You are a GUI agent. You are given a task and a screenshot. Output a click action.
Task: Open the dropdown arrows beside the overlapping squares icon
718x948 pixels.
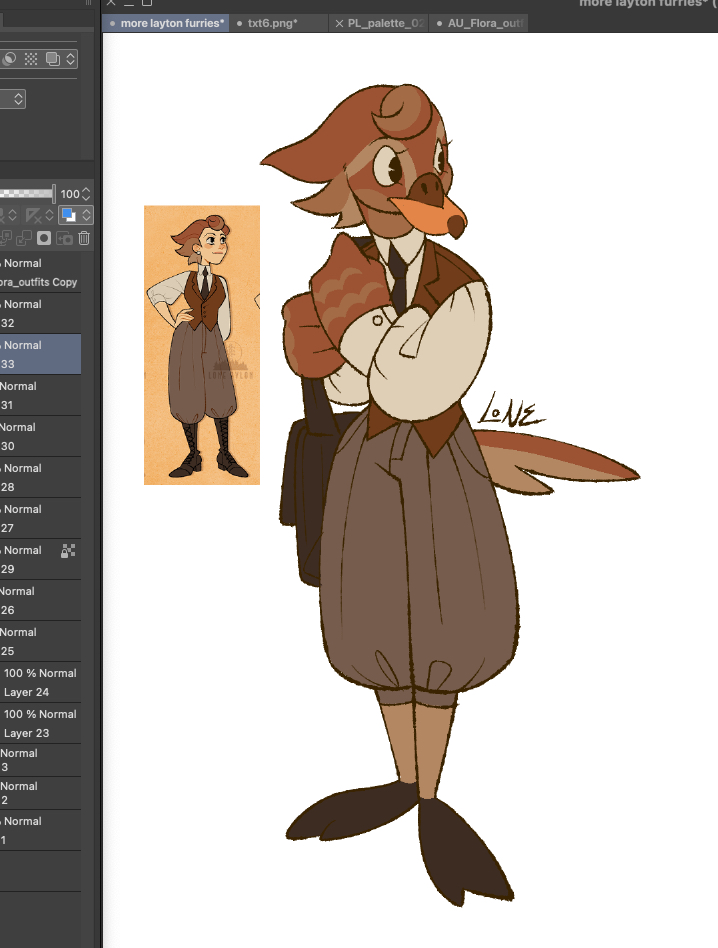(70, 60)
